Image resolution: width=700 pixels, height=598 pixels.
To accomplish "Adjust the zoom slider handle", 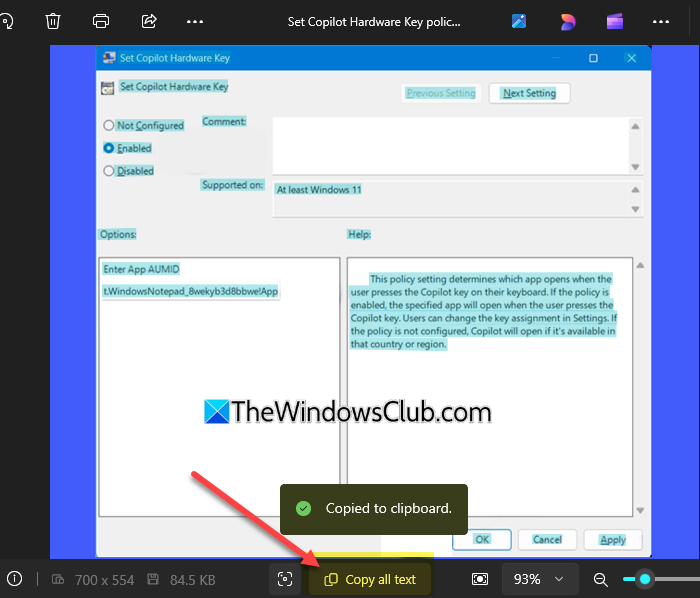I will point(645,579).
